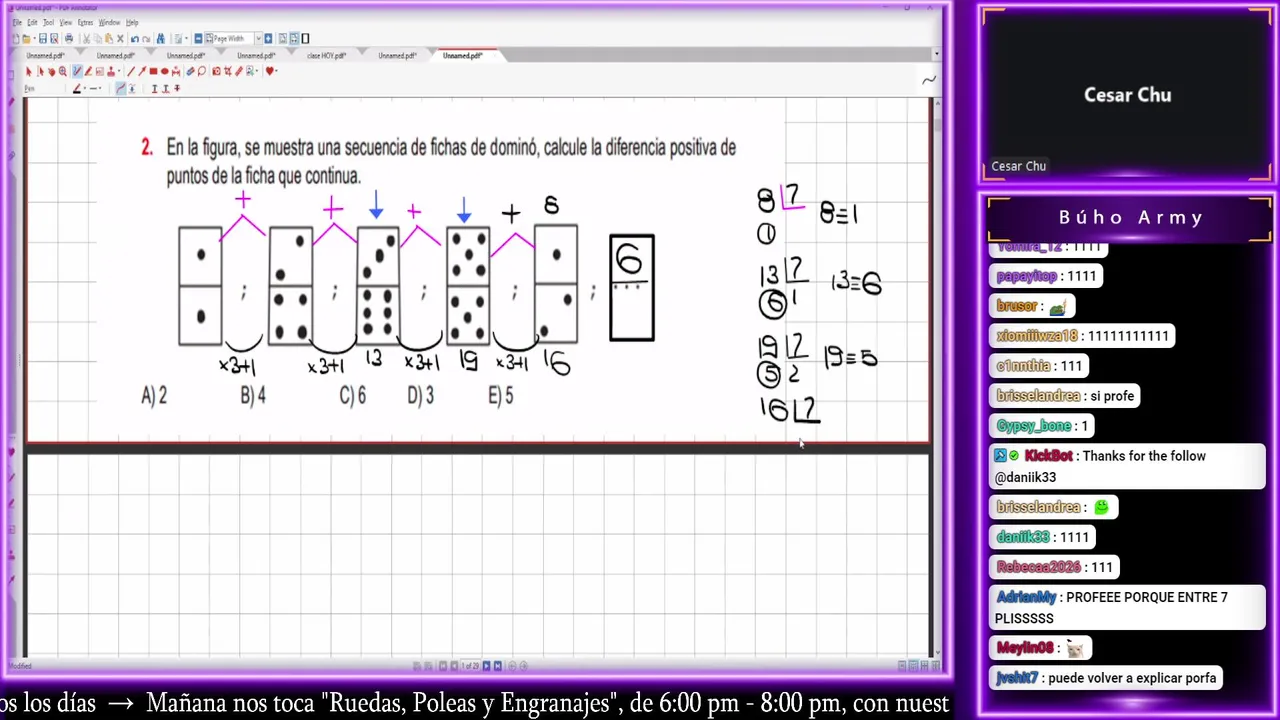Open the File menu
This screenshot has height=720, width=1280.
pos(17,22)
